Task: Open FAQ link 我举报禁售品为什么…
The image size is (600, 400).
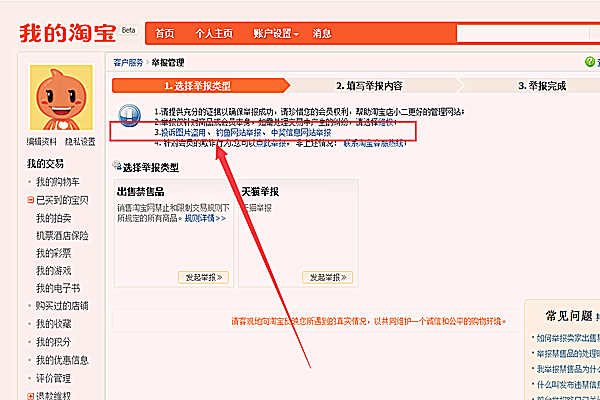Action: point(568,369)
